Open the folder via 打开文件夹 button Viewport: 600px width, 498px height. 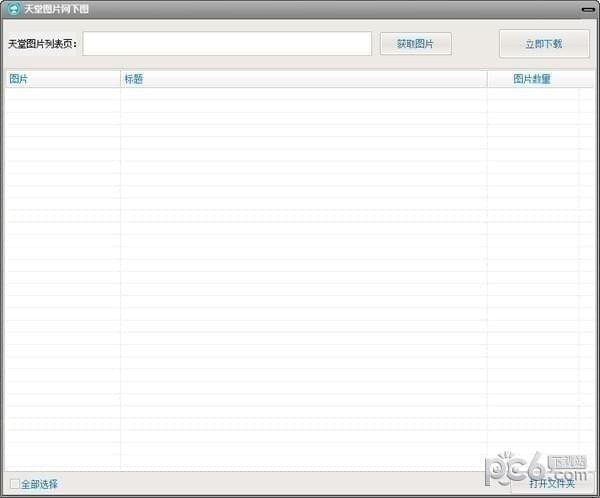(x=552, y=484)
